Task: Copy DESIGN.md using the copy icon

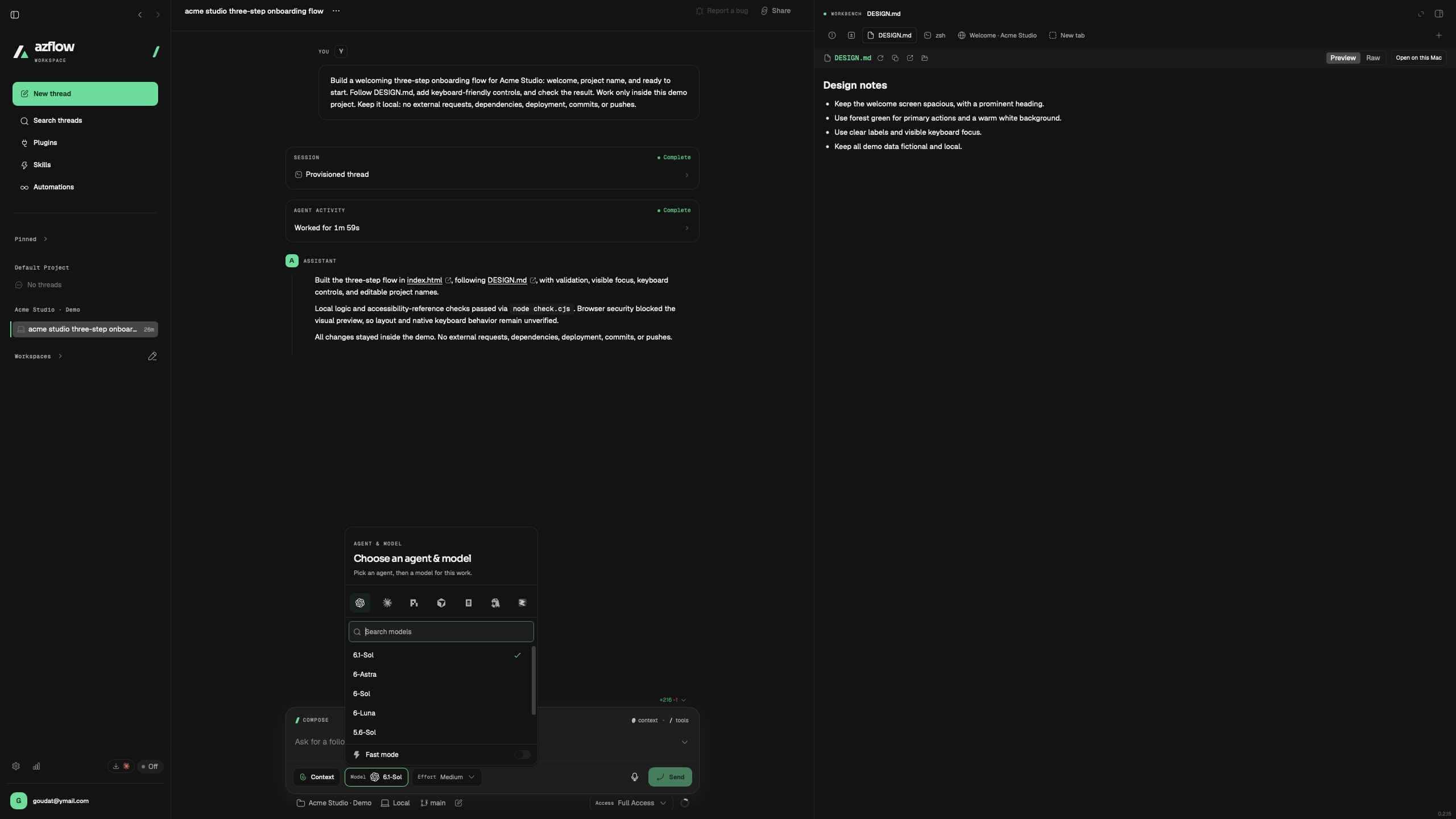Action: (895, 58)
